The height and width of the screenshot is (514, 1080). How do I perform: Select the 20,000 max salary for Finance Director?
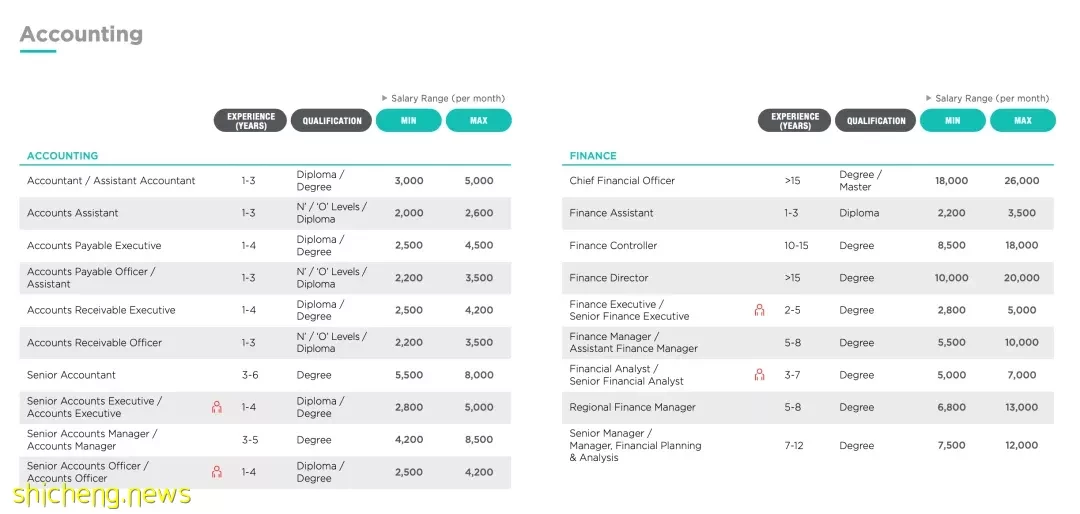pos(1021,278)
